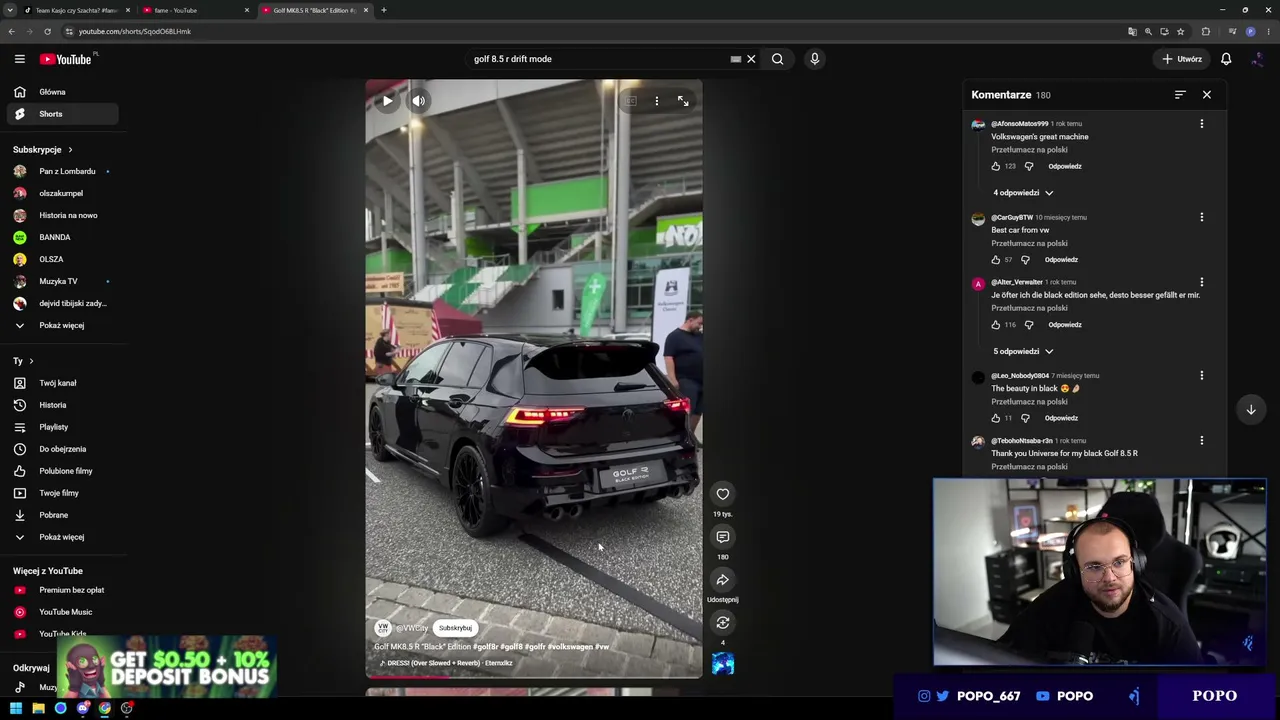Dislike the comment by @Alter_Verwalter
This screenshot has height=720, width=1280.
(1029, 325)
